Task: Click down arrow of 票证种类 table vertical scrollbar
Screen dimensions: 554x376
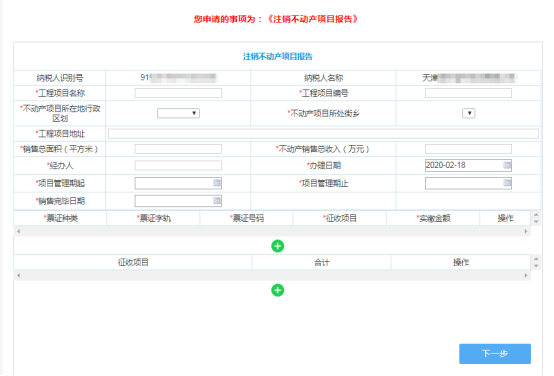Action: (x=536, y=222)
